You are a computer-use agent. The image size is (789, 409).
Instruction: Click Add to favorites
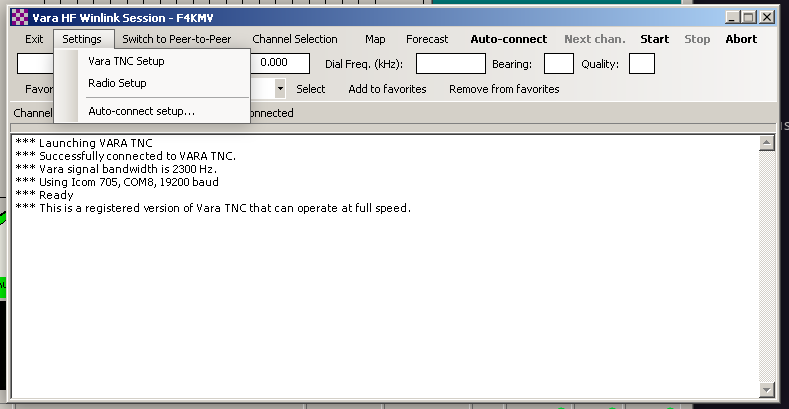coord(387,89)
